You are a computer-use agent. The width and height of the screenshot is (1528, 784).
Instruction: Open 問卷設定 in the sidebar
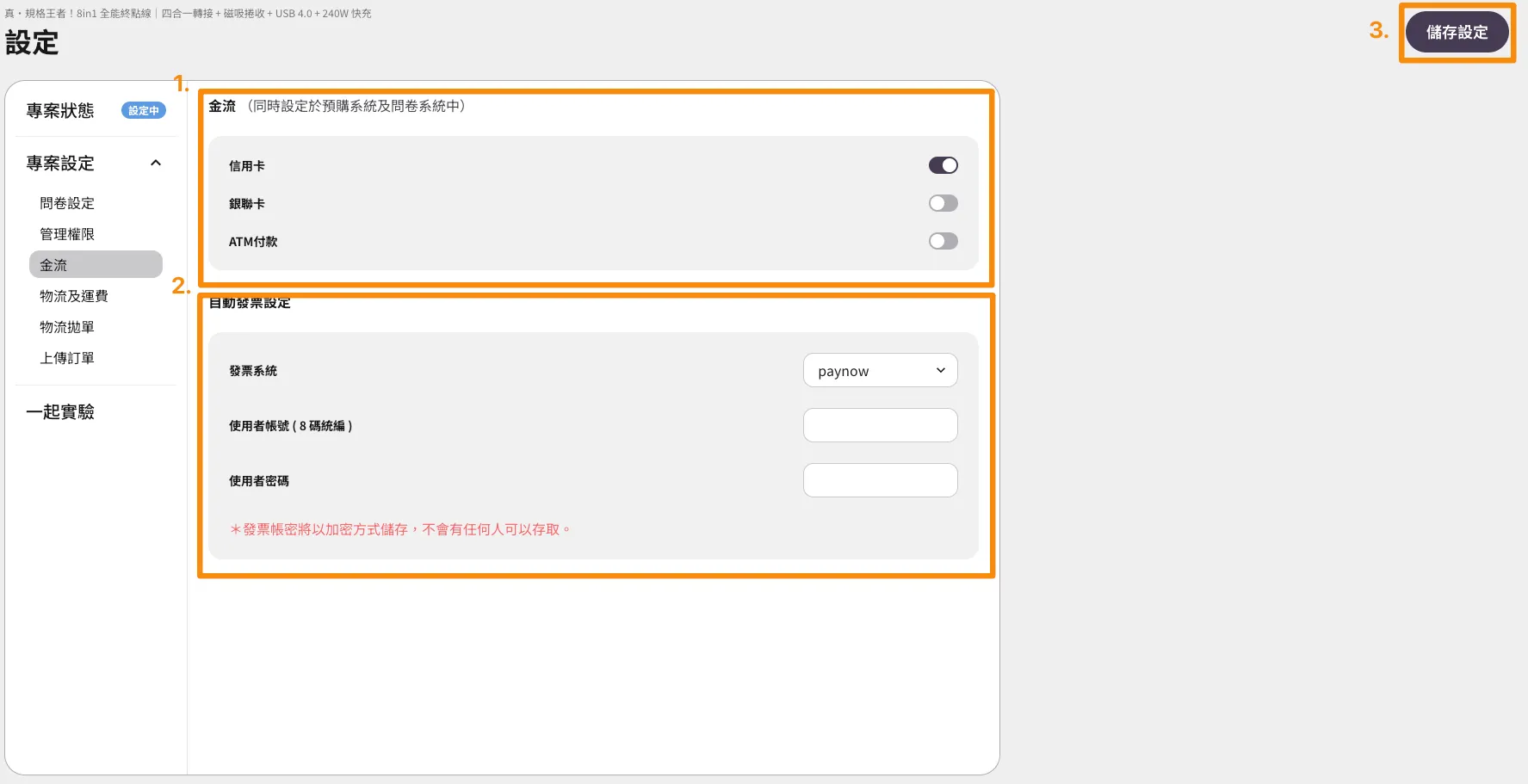[67, 203]
